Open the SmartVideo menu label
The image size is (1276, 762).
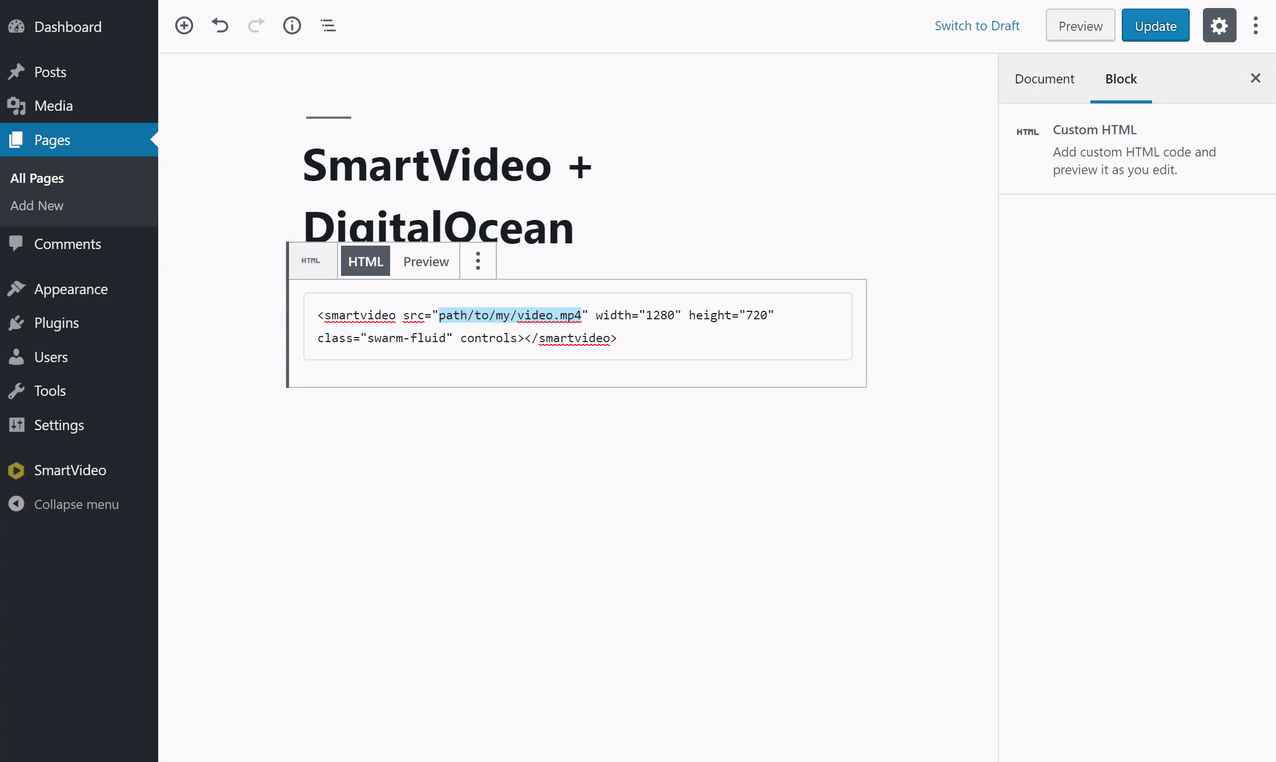[x=70, y=470]
